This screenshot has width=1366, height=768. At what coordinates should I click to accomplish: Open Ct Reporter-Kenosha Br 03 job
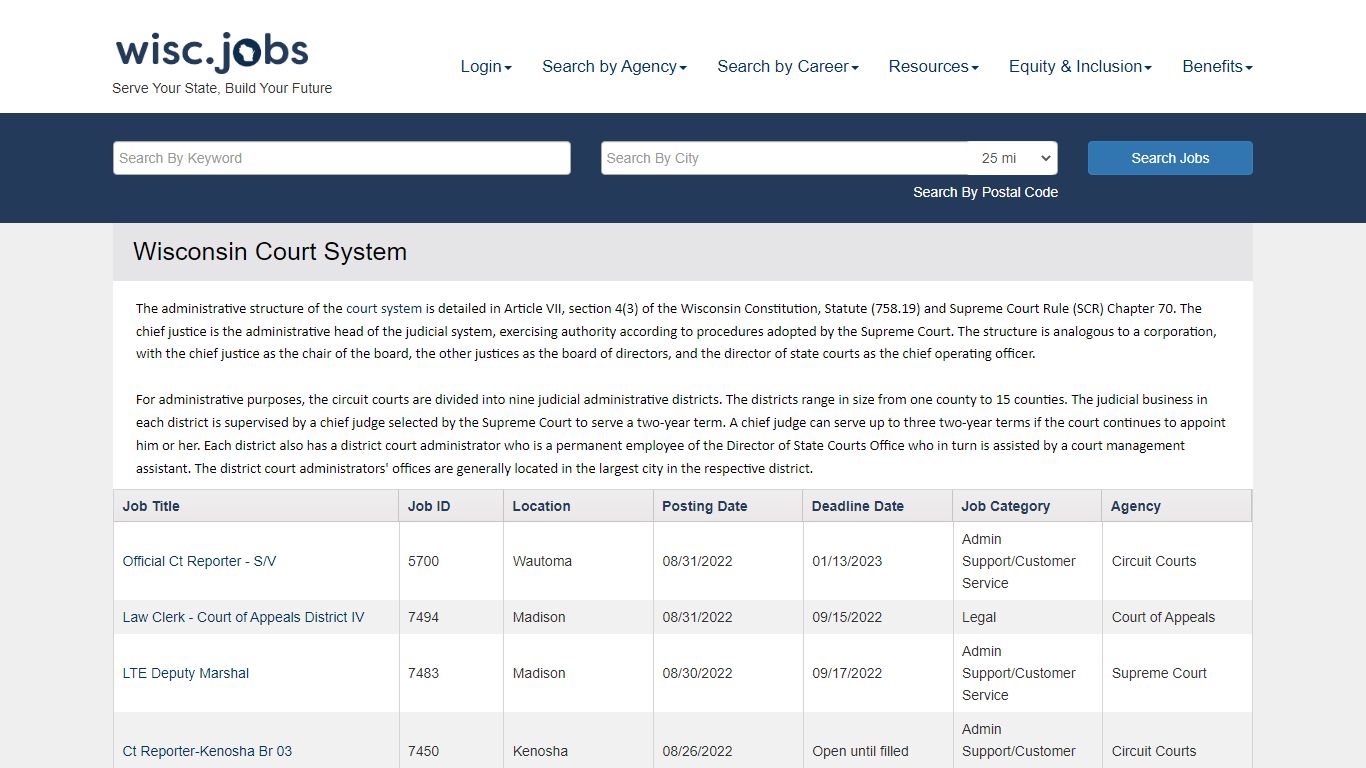(x=207, y=751)
